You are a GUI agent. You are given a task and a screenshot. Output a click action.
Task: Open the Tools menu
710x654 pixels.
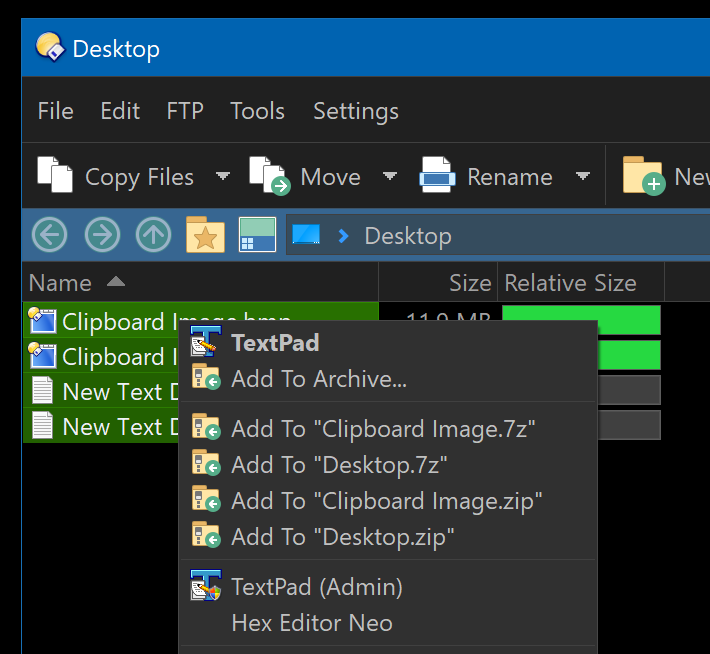(257, 111)
